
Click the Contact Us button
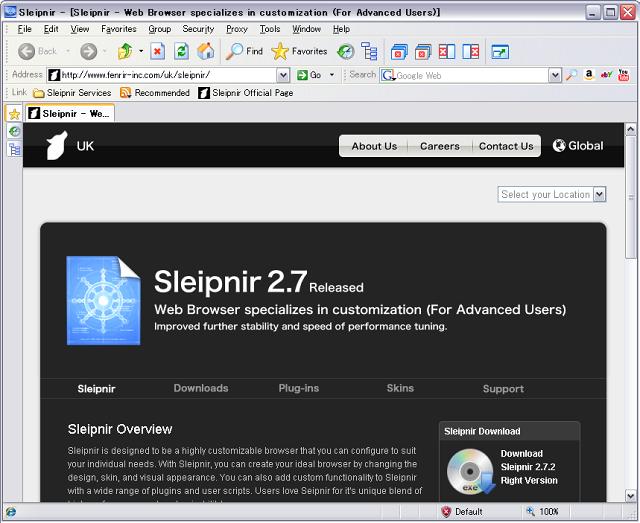[506, 146]
